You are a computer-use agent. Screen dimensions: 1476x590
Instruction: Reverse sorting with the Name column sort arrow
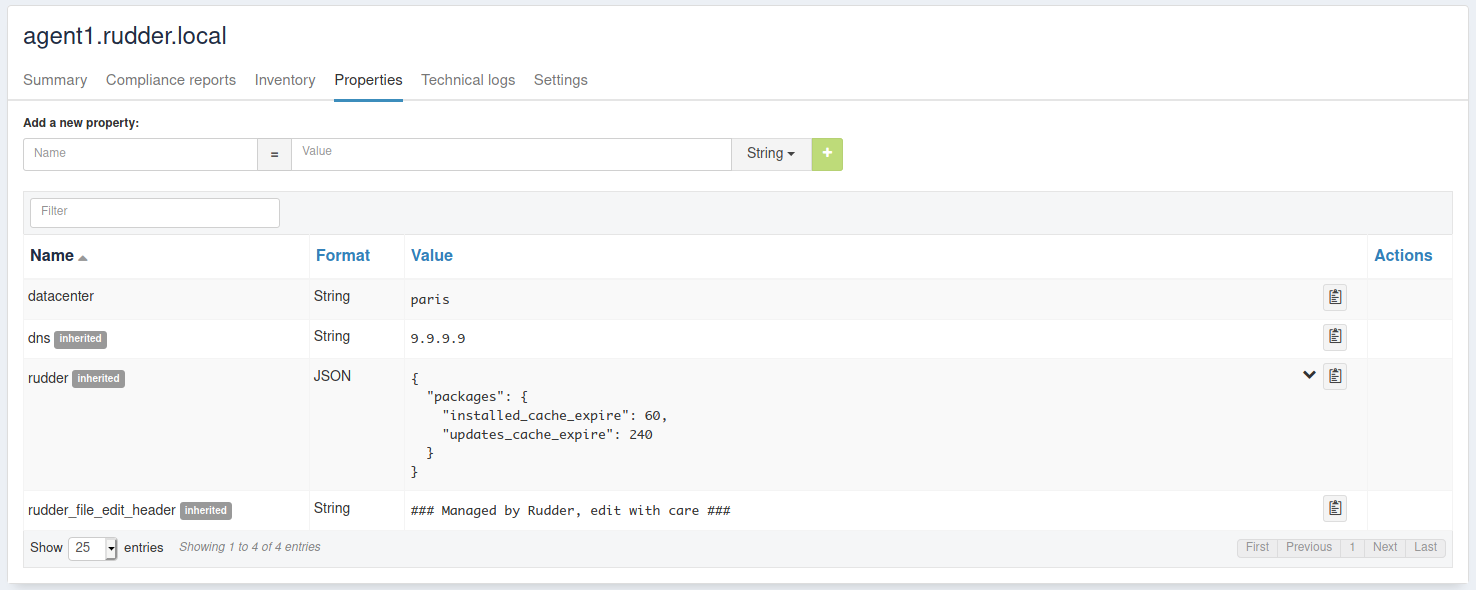click(80, 255)
